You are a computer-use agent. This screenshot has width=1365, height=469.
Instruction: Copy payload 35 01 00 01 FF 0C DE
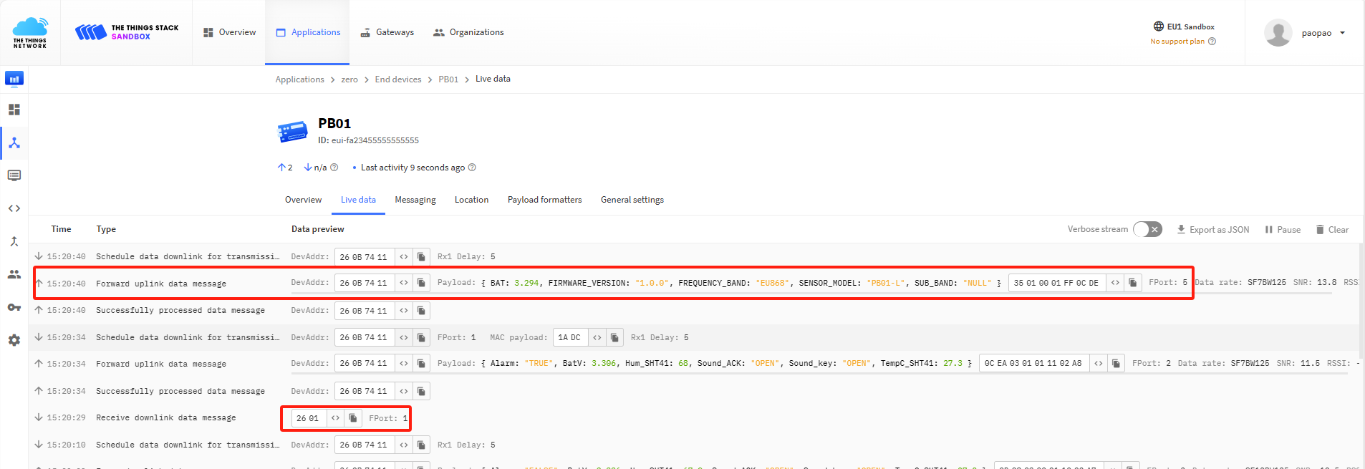1132,283
